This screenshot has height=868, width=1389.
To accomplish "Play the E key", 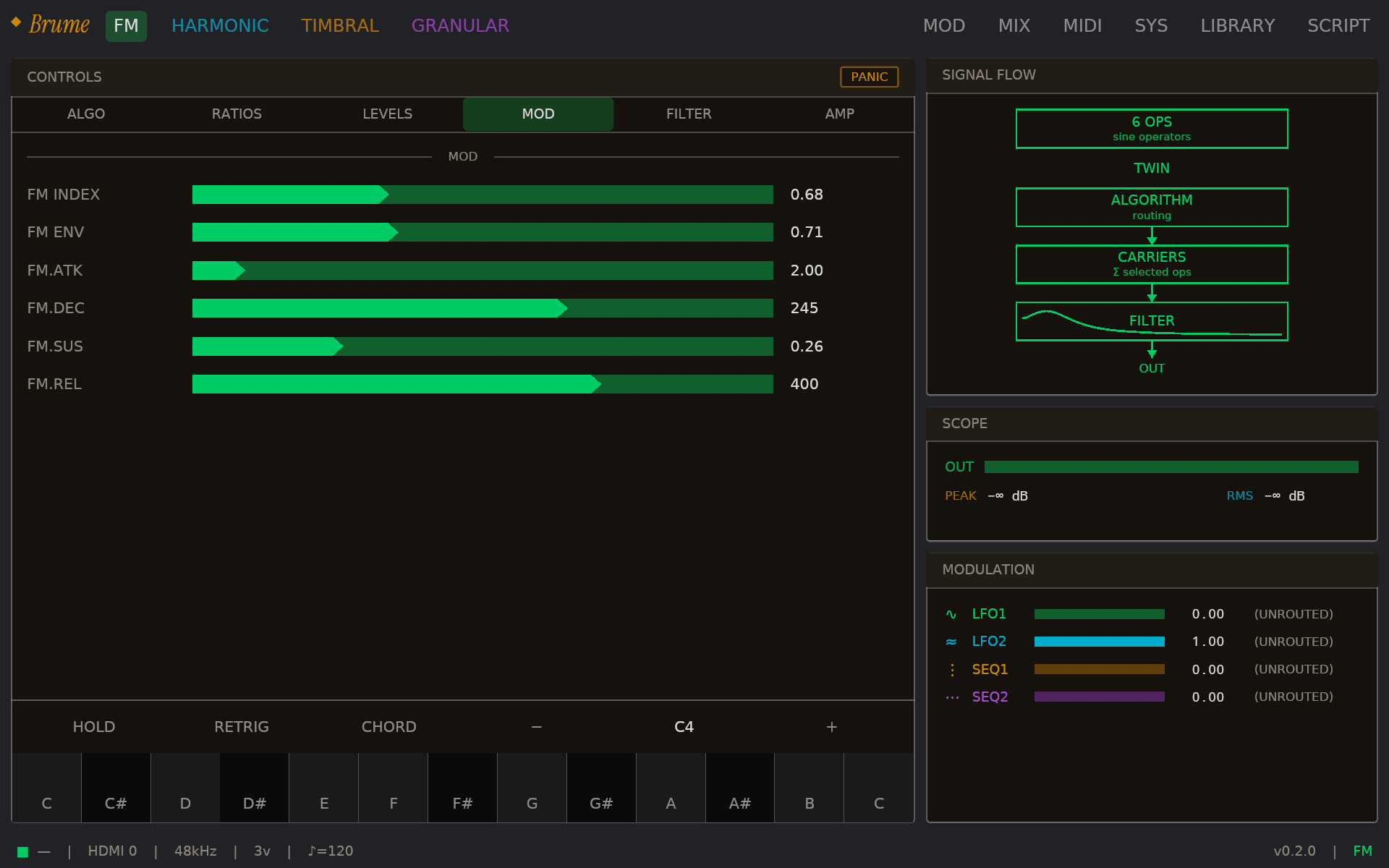I will [324, 788].
